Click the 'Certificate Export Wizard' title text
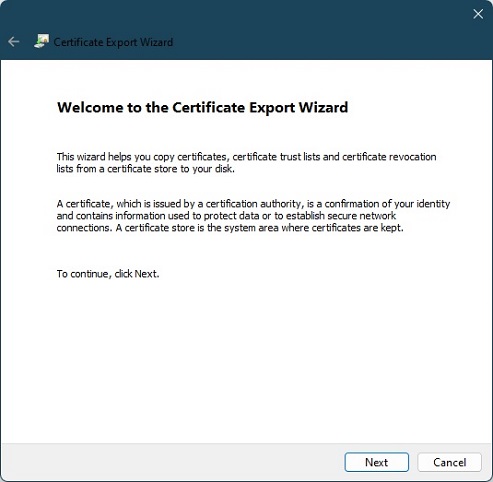 (113, 42)
